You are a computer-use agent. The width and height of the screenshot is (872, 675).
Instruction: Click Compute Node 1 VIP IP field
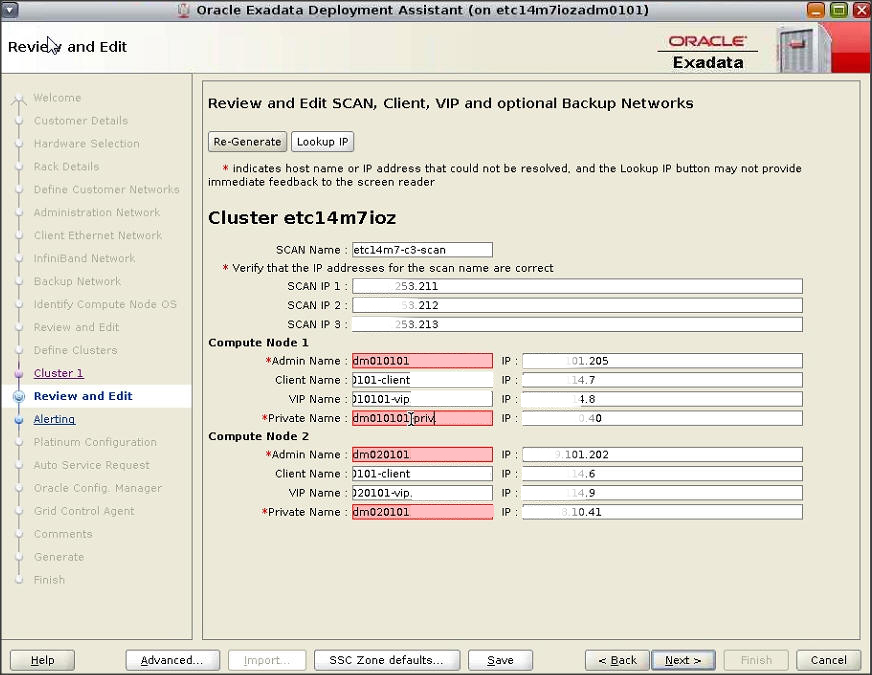coord(662,399)
